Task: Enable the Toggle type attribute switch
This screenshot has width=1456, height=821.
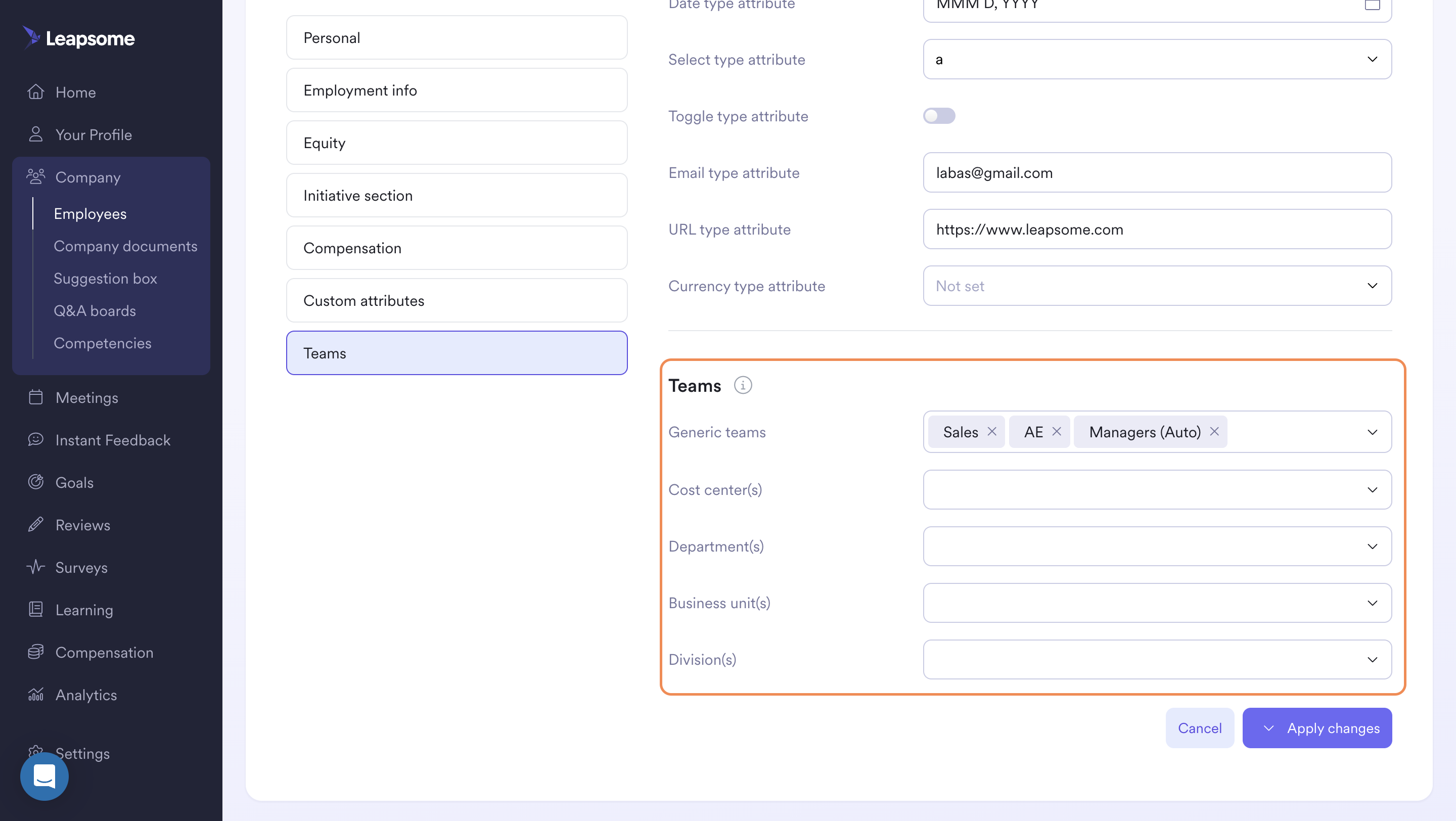Action: coord(939,116)
